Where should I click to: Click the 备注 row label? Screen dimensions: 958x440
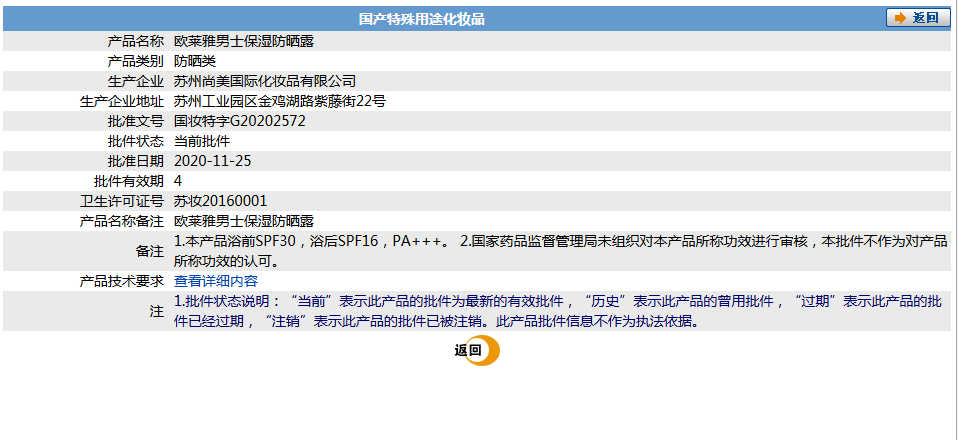tap(150, 251)
